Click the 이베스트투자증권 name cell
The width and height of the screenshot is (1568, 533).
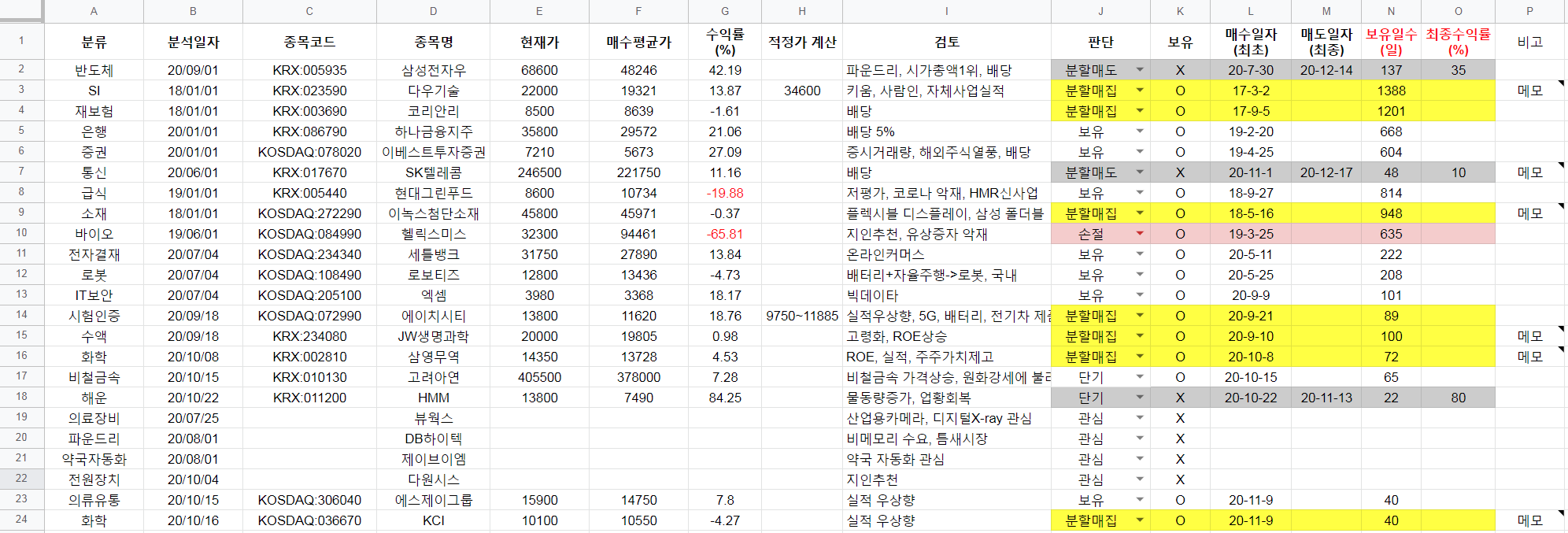433,152
